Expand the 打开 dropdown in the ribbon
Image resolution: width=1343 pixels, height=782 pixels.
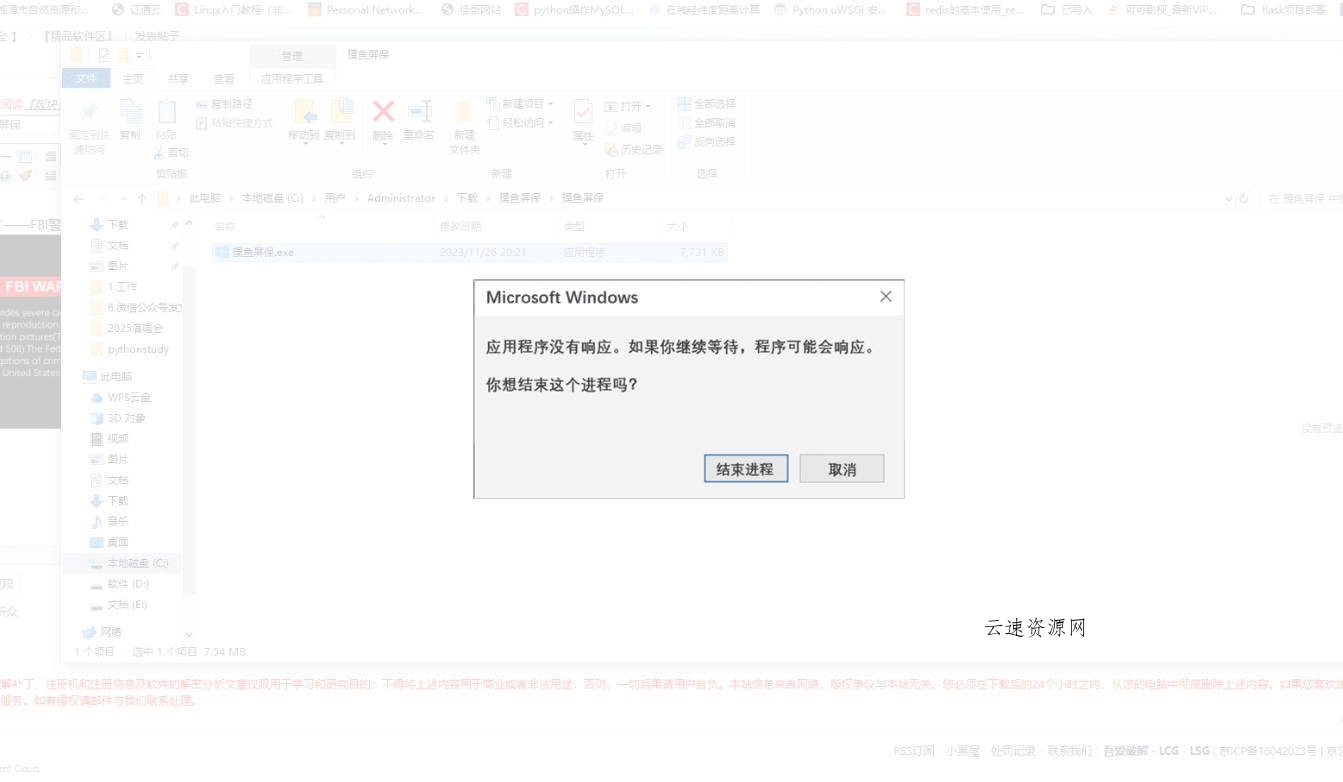648,106
